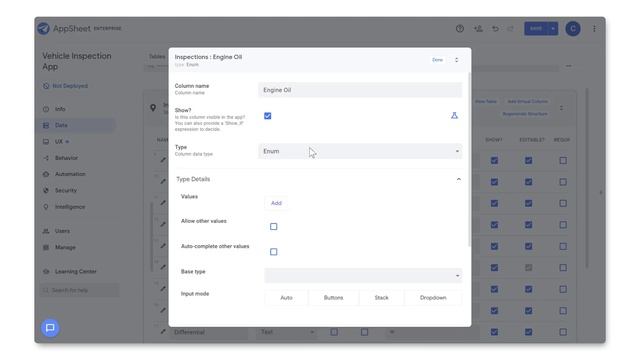Open the Base type dropdown
640x360 pixels.
pos(363,276)
